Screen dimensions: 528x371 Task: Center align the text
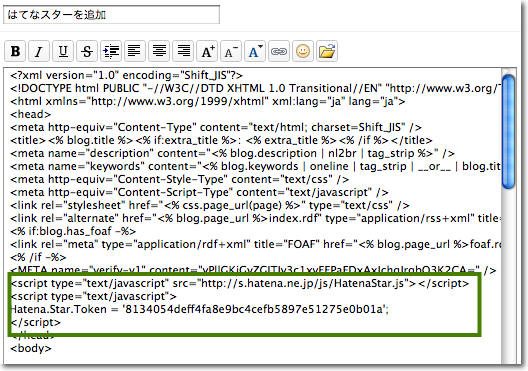click(x=159, y=51)
